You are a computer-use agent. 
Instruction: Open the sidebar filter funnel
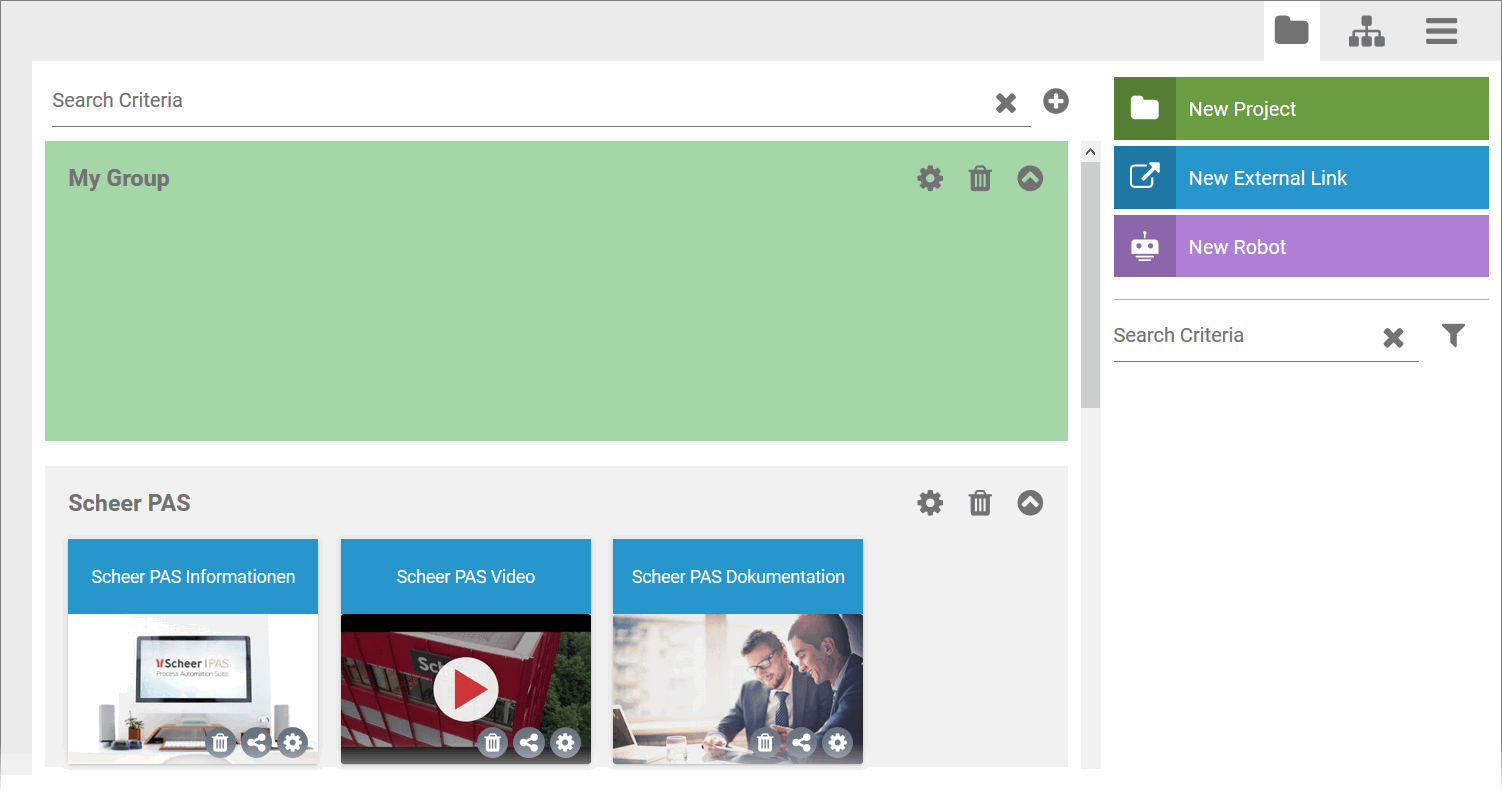pyautogui.click(x=1454, y=336)
